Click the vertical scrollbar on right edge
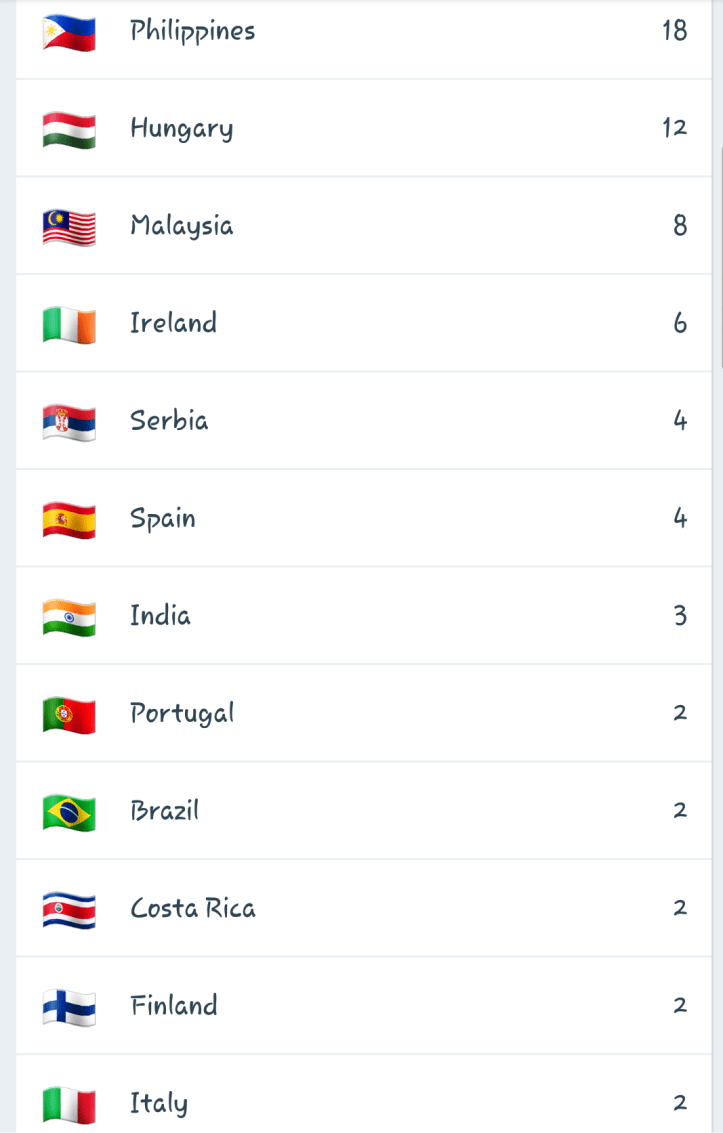This screenshot has height=1133, width=723. click(x=720, y=260)
